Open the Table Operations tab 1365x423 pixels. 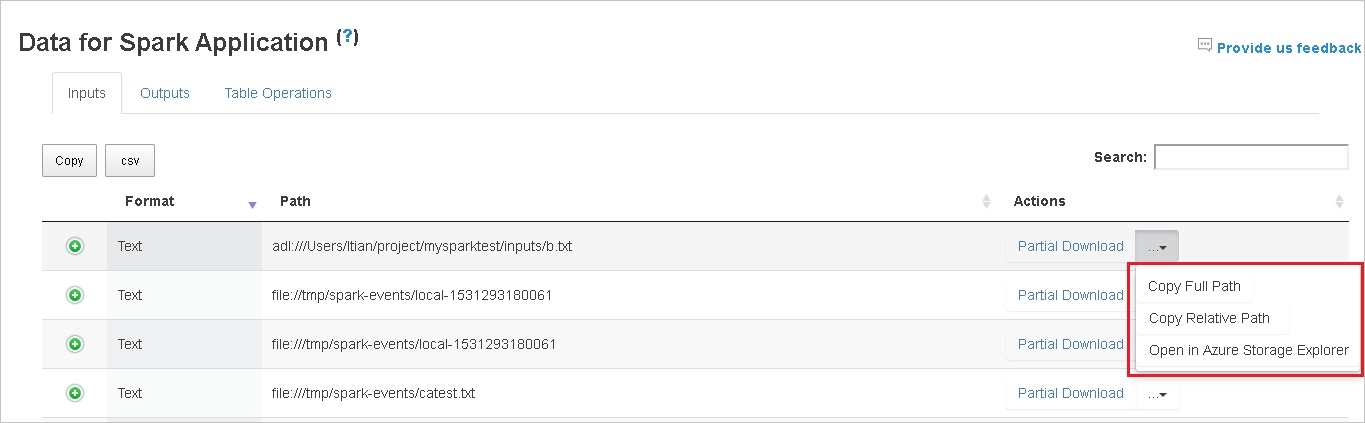coord(278,93)
